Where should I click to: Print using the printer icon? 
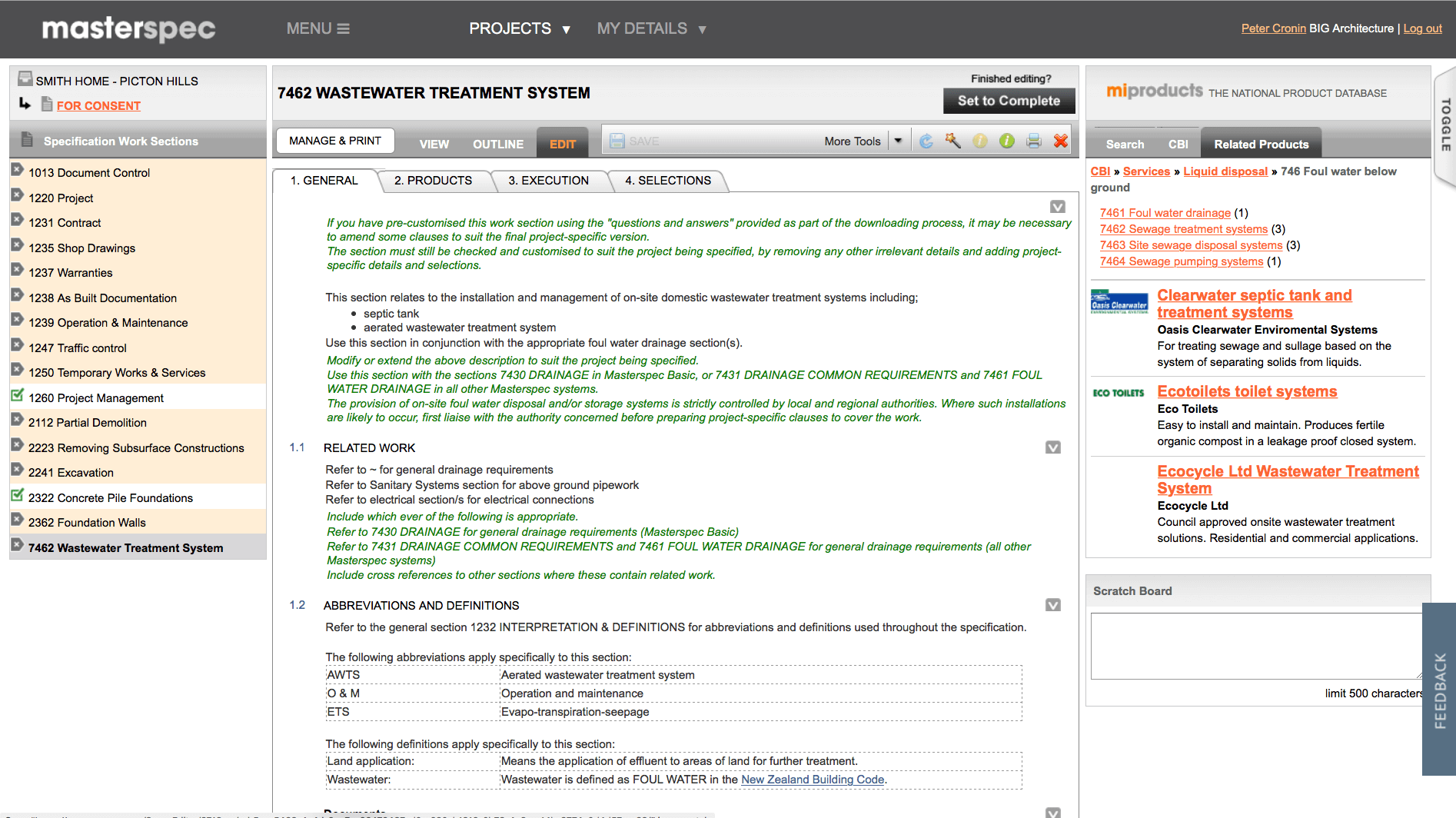click(1034, 141)
